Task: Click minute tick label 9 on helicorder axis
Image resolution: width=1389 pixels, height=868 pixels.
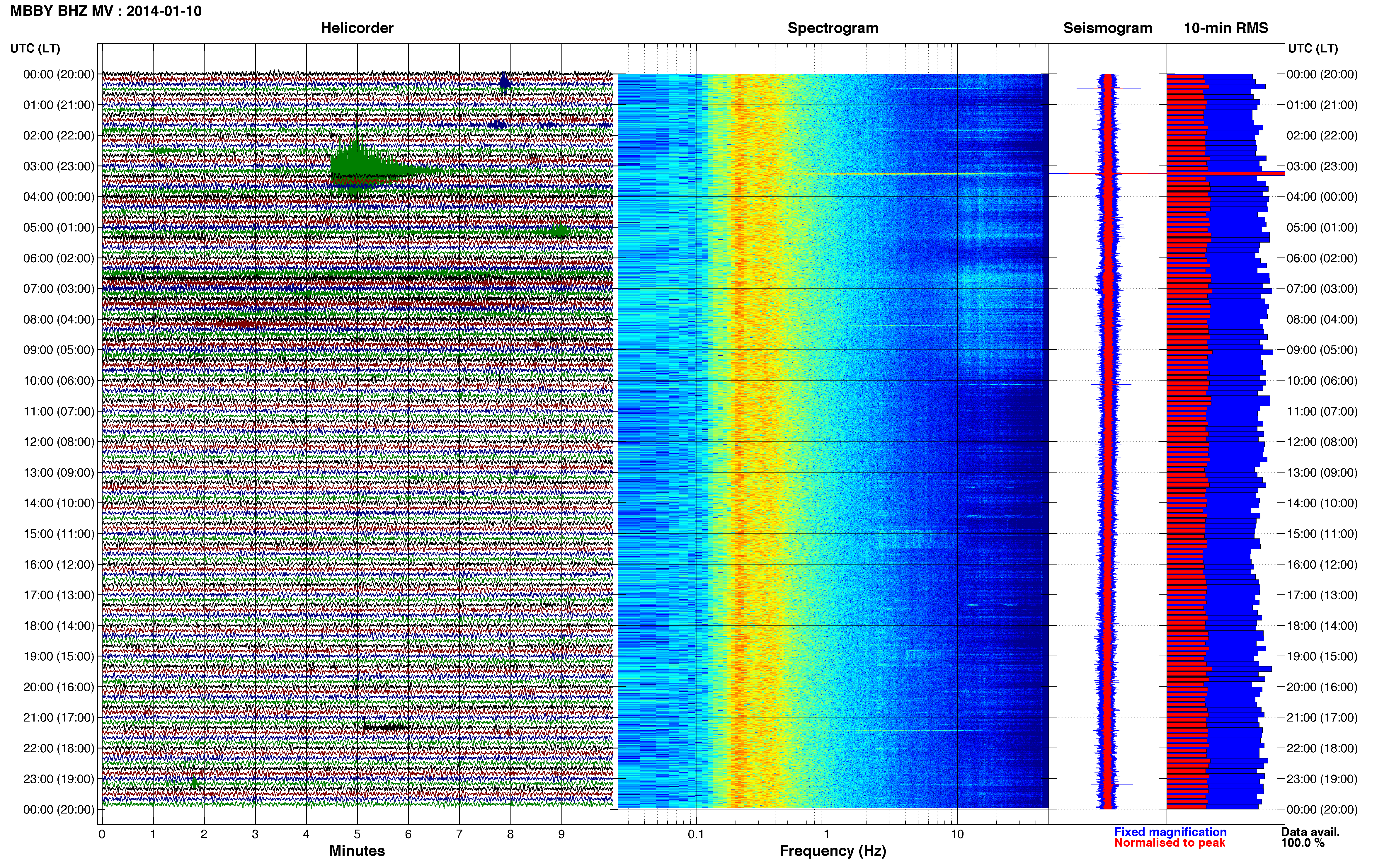Action: [561, 834]
